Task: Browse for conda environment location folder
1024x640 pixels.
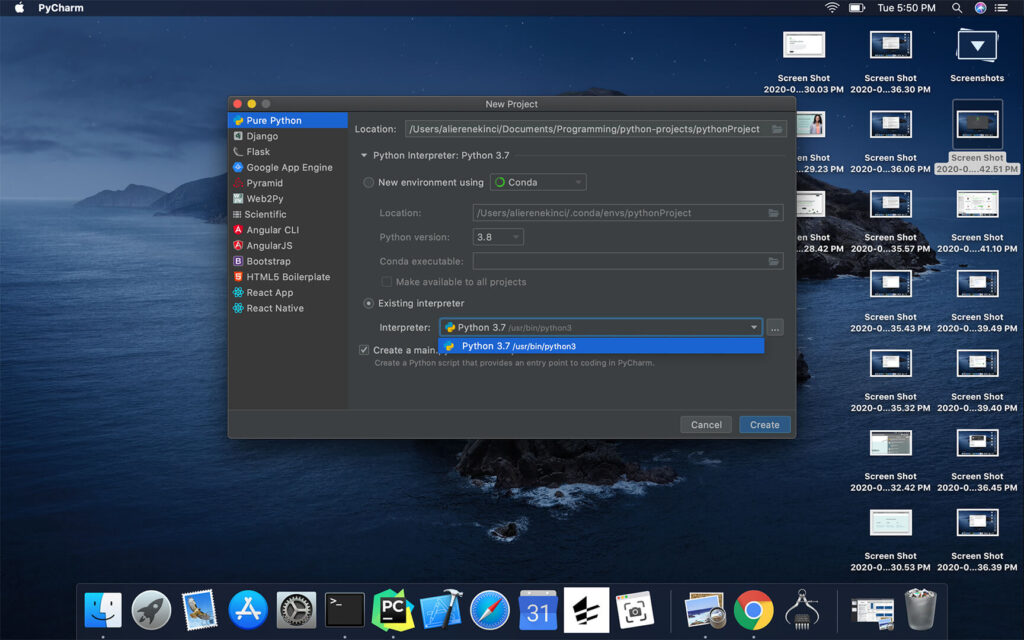Action: coord(774,213)
